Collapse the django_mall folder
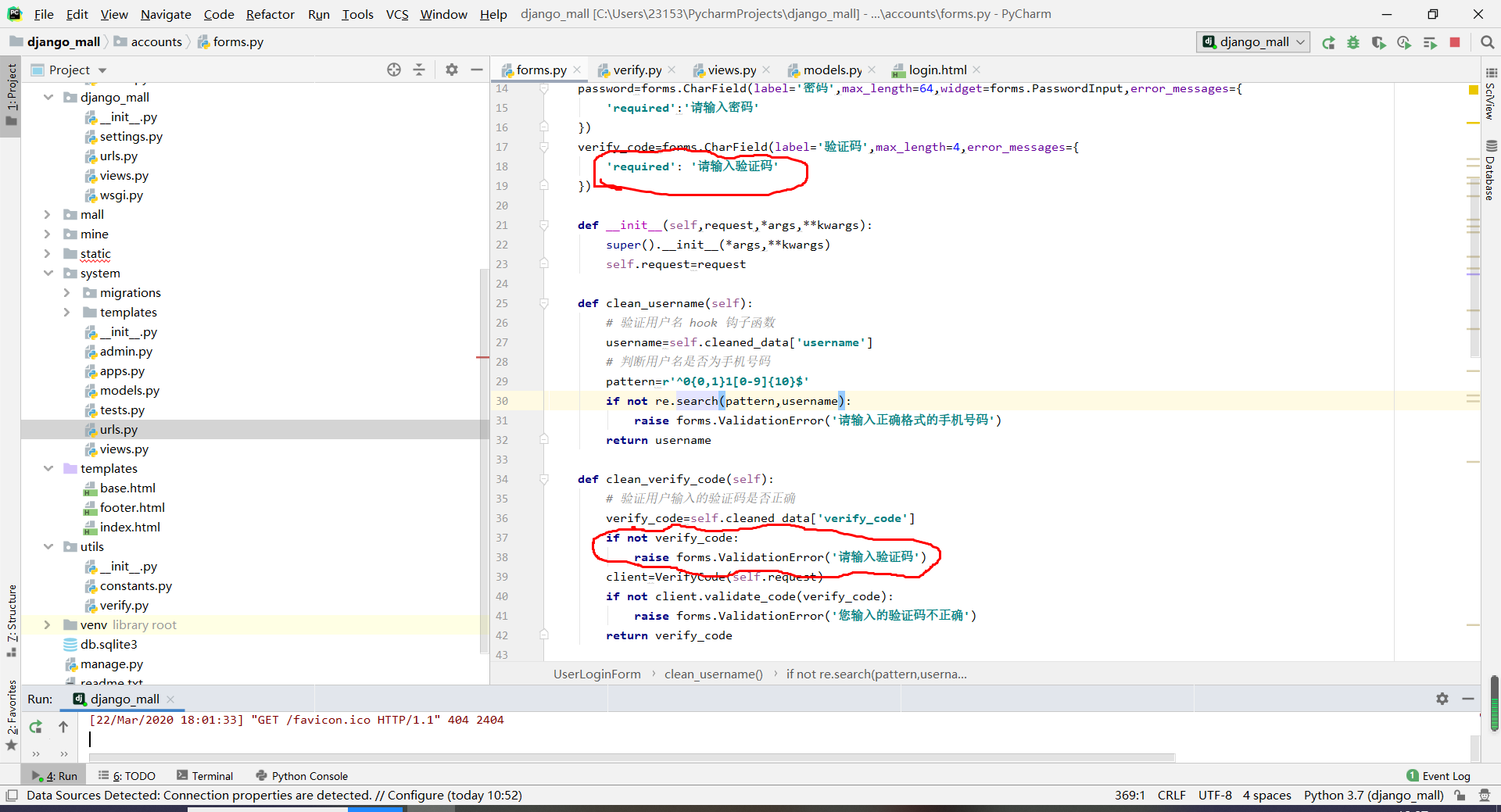The height and width of the screenshot is (812, 1501). coord(48,97)
